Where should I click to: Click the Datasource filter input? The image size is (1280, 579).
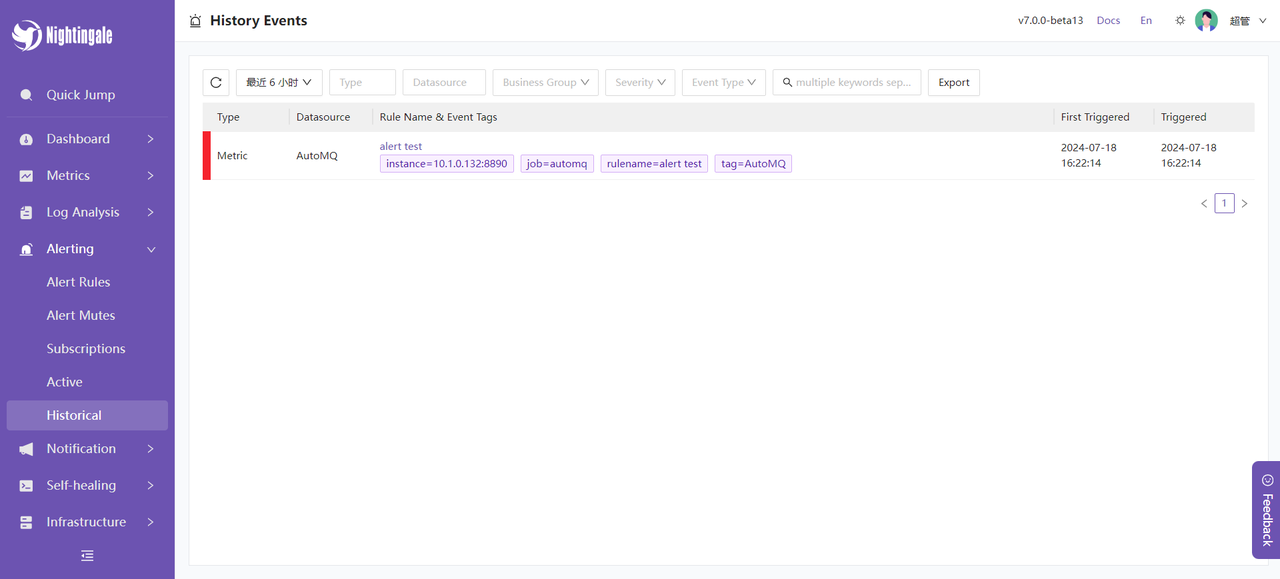click(444, 82)
